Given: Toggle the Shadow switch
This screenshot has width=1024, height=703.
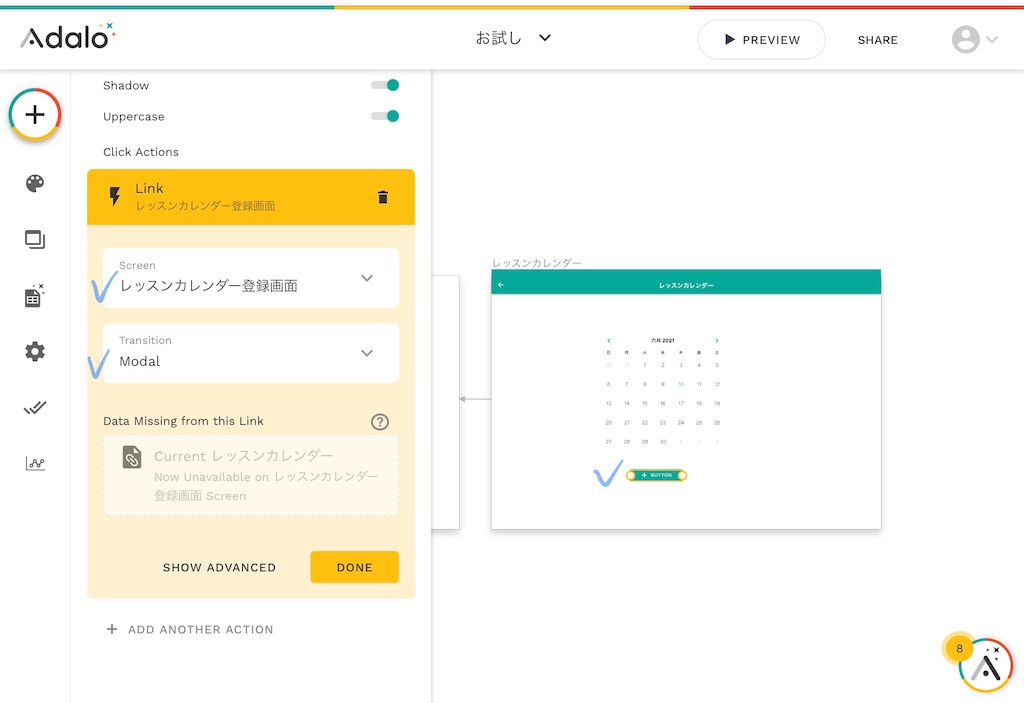Looking at the screenshot, I should (x=385, y=85).
